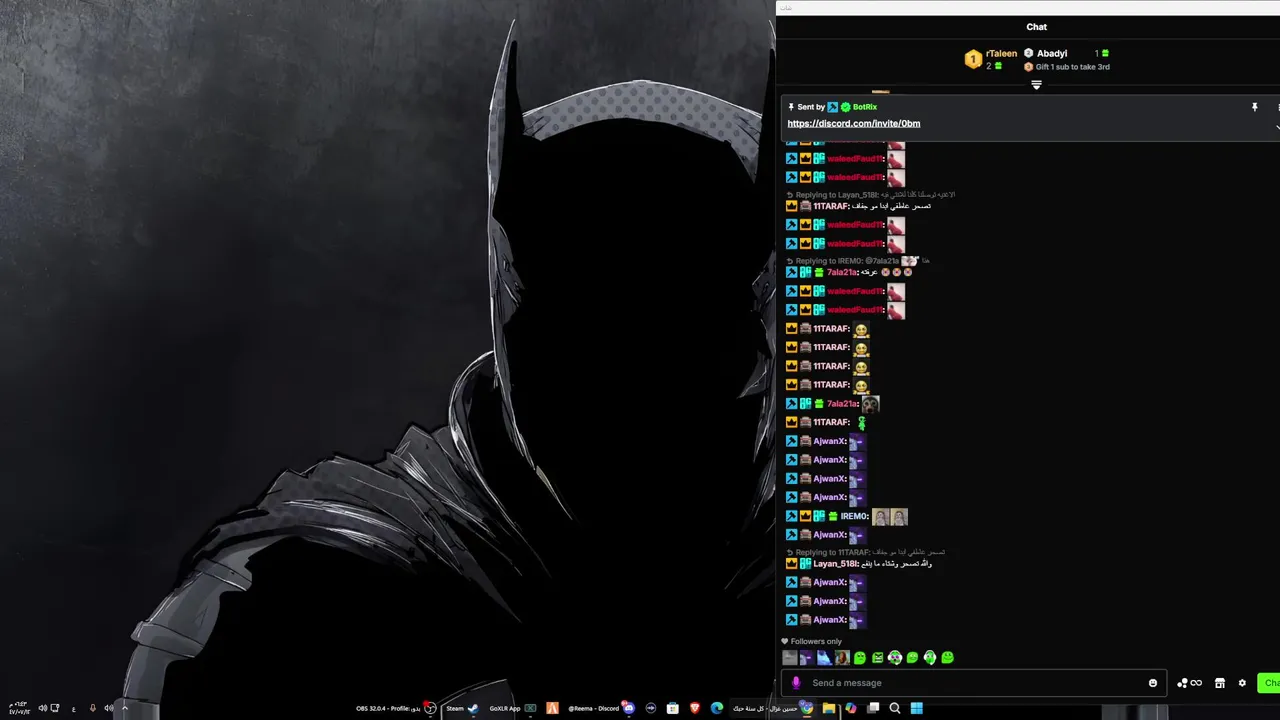Open the Windows Start menu
1280x720 pixels.
[x=916, y=708]
